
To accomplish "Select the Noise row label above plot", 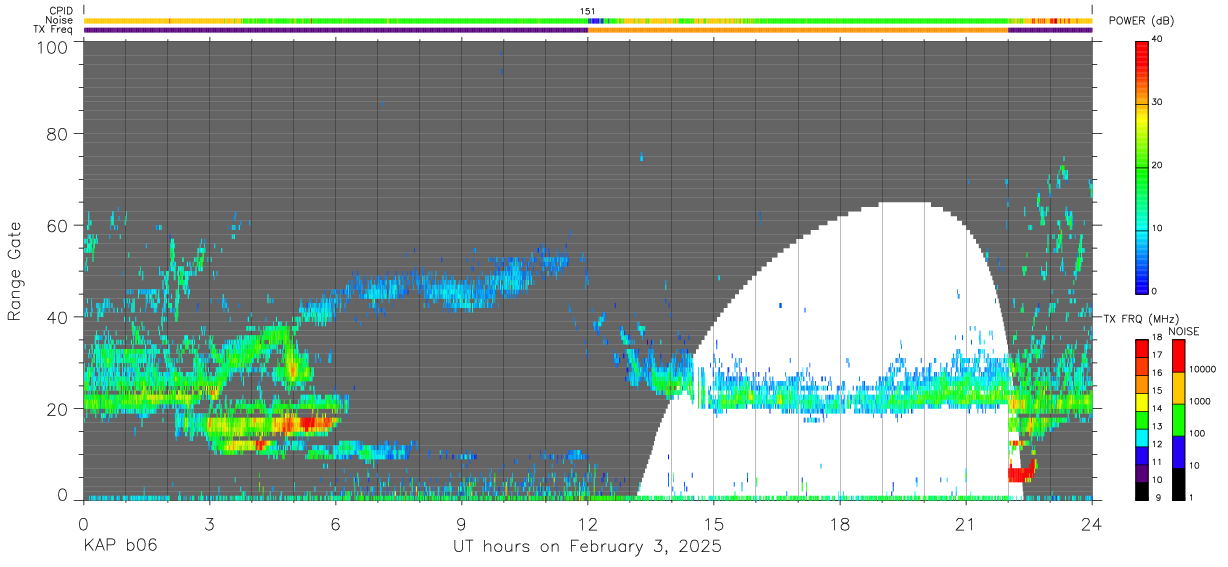I will (x=60, y=20).
